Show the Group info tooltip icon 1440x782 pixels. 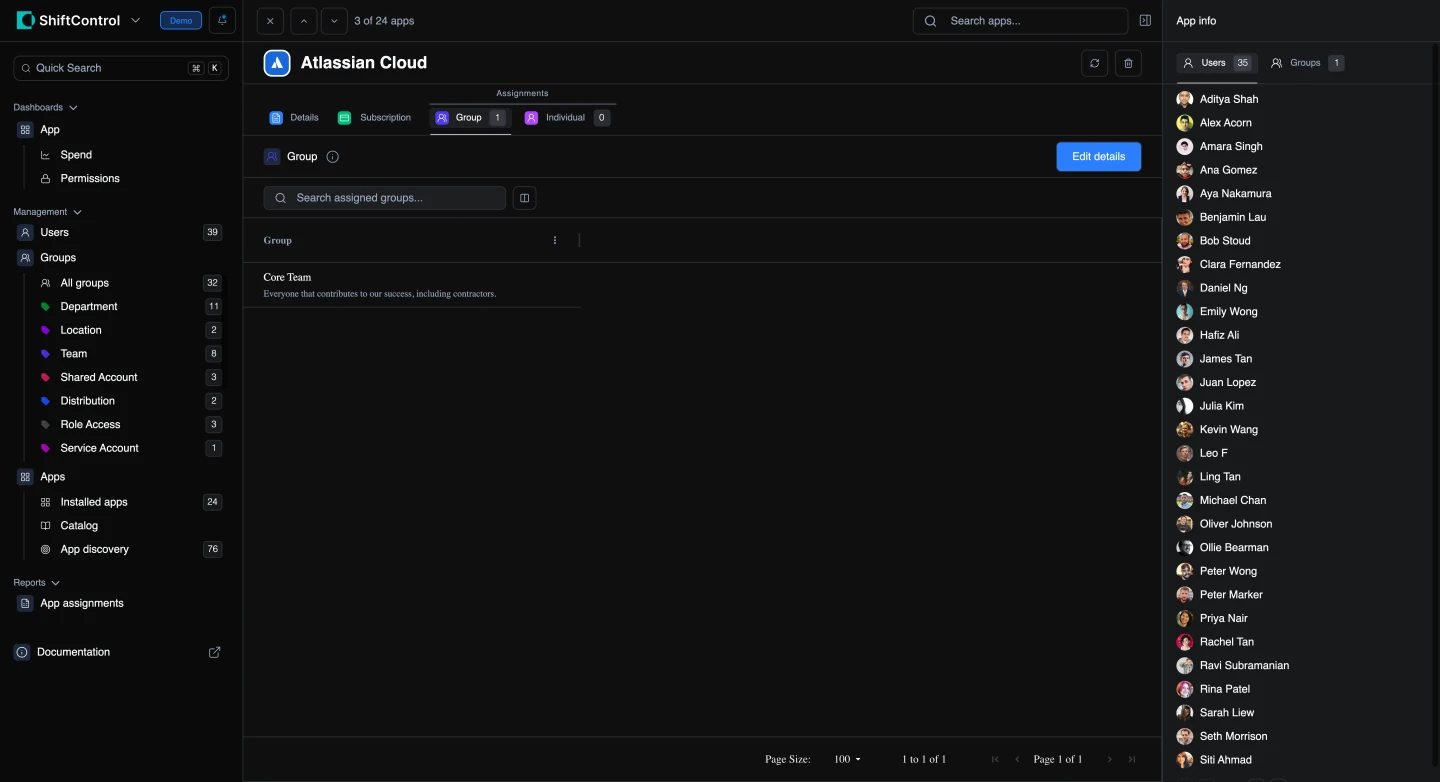333,157
